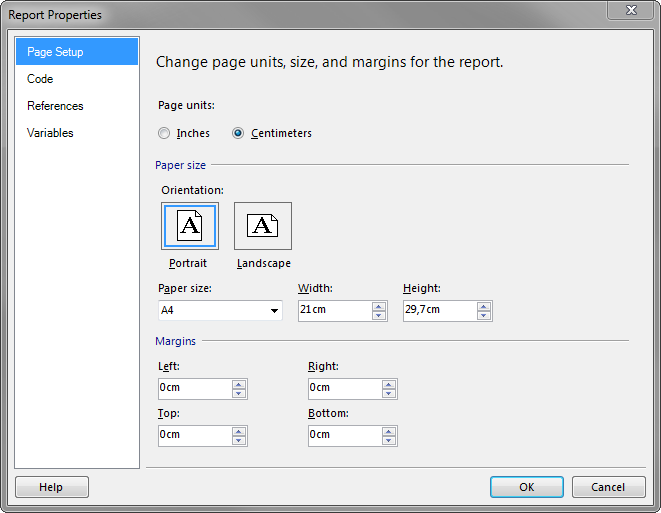Switch to the Code page
This screenshot has width=661, height=513.
pos(77,79)
